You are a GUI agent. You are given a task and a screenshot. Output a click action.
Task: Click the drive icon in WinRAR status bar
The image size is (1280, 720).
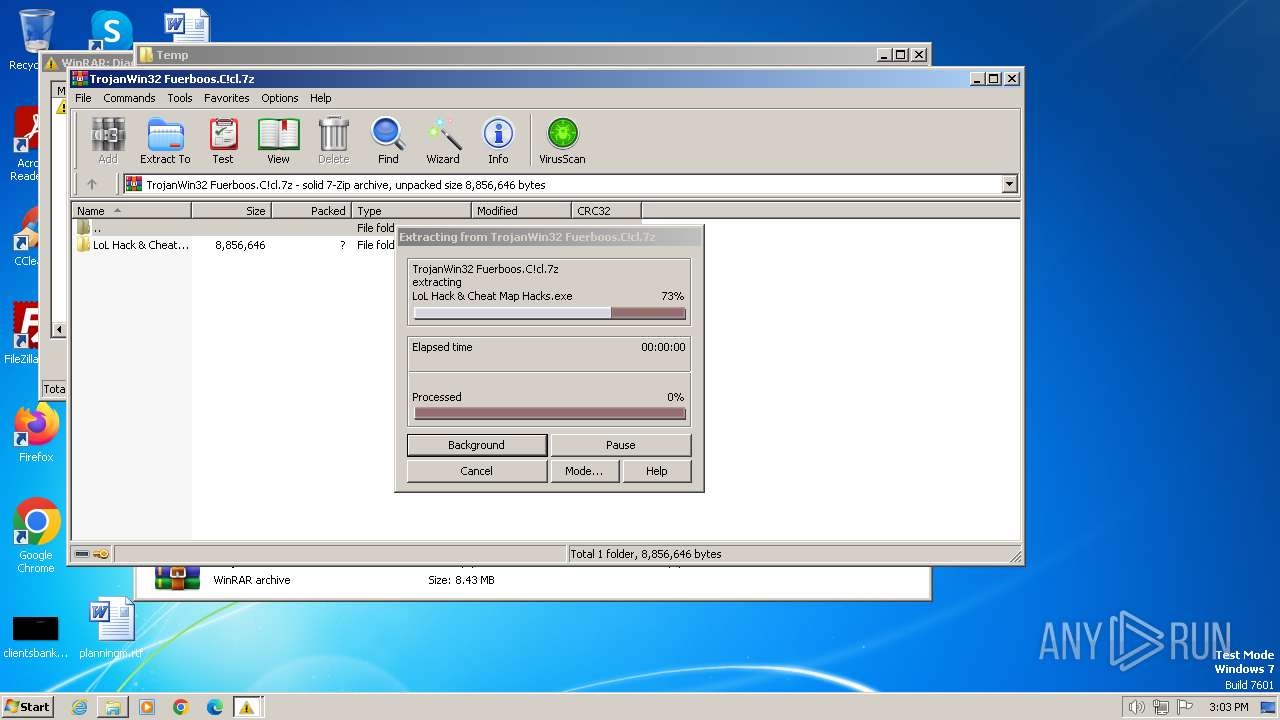point(82,554)
